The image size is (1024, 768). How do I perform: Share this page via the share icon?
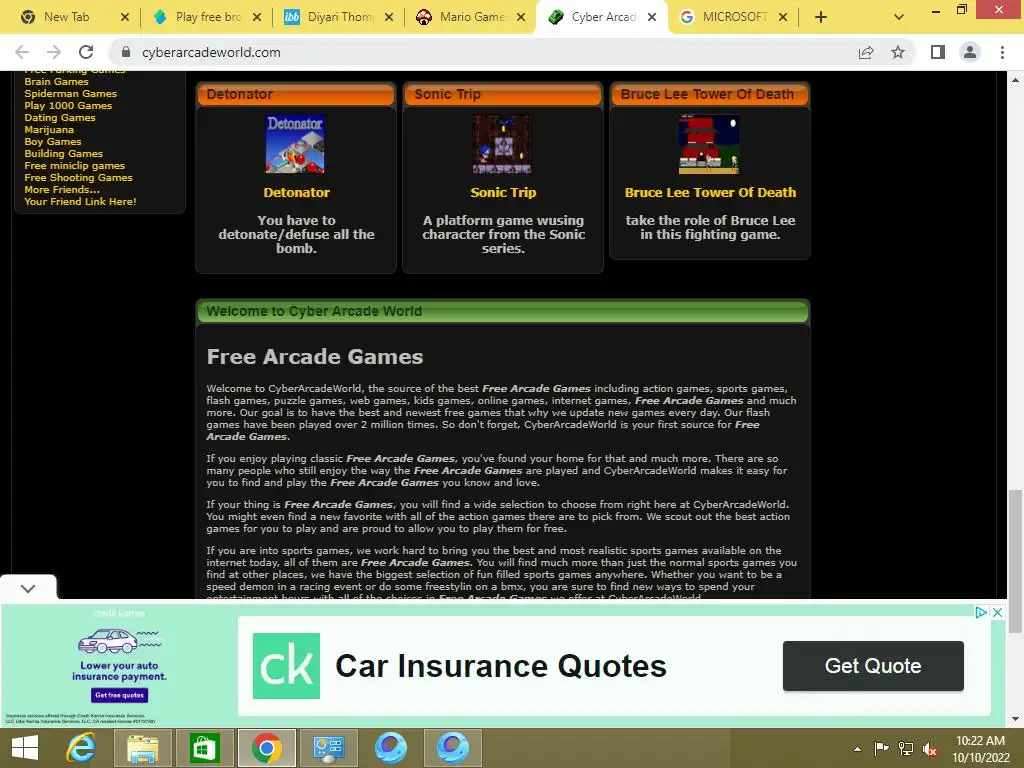866,52
